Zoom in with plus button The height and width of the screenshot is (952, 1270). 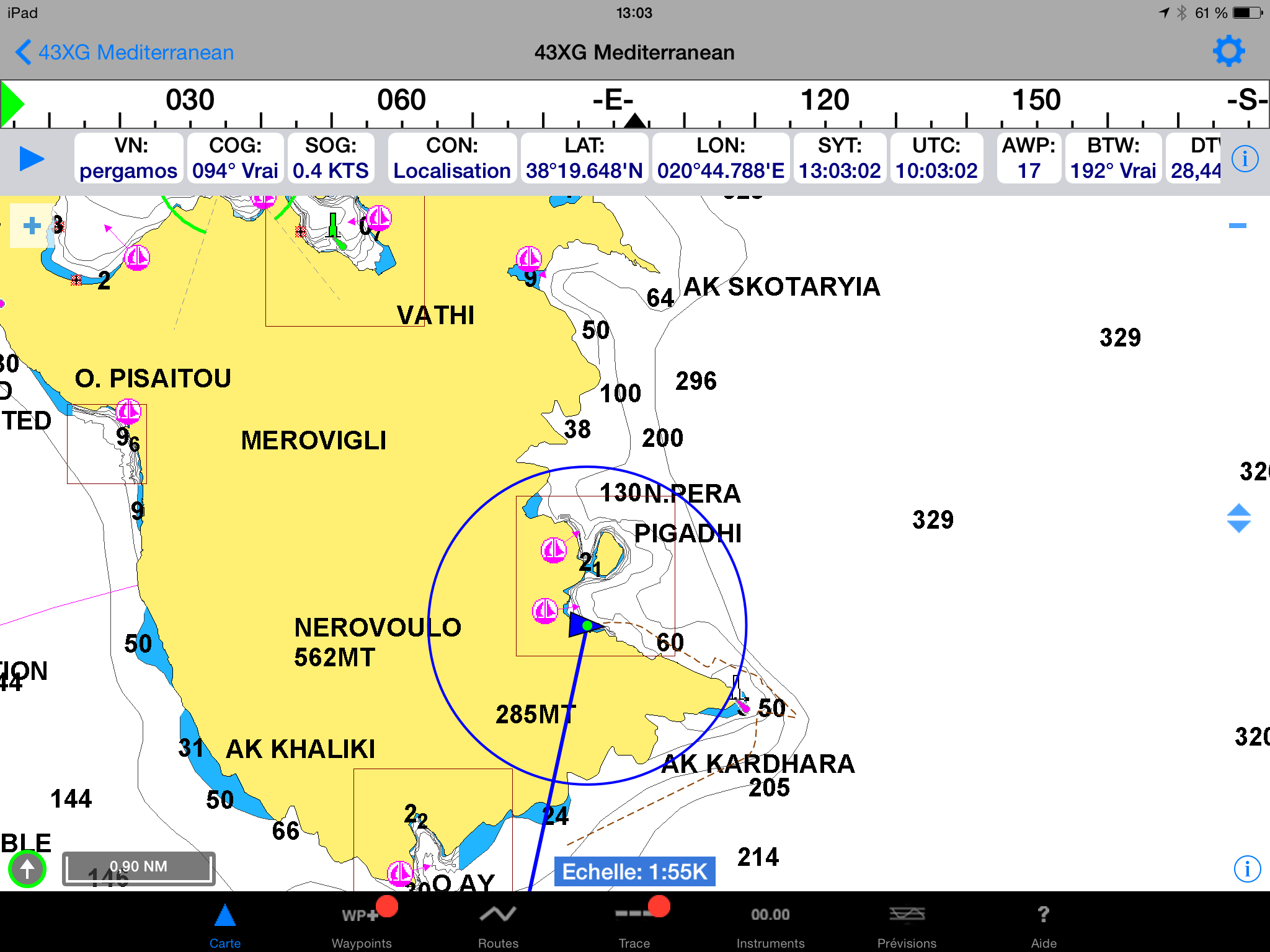click(31, 226)
